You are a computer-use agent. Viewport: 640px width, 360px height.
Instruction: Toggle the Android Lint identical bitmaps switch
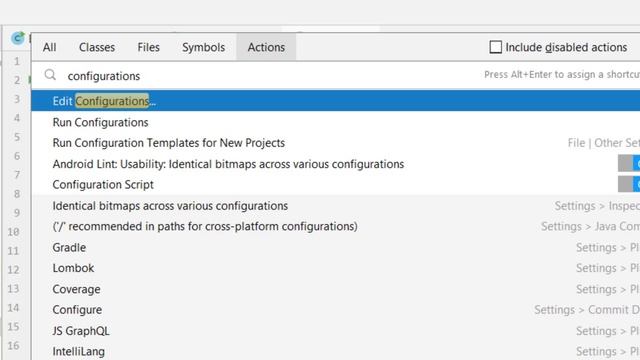pyautogui.click(x=629, y=164)
